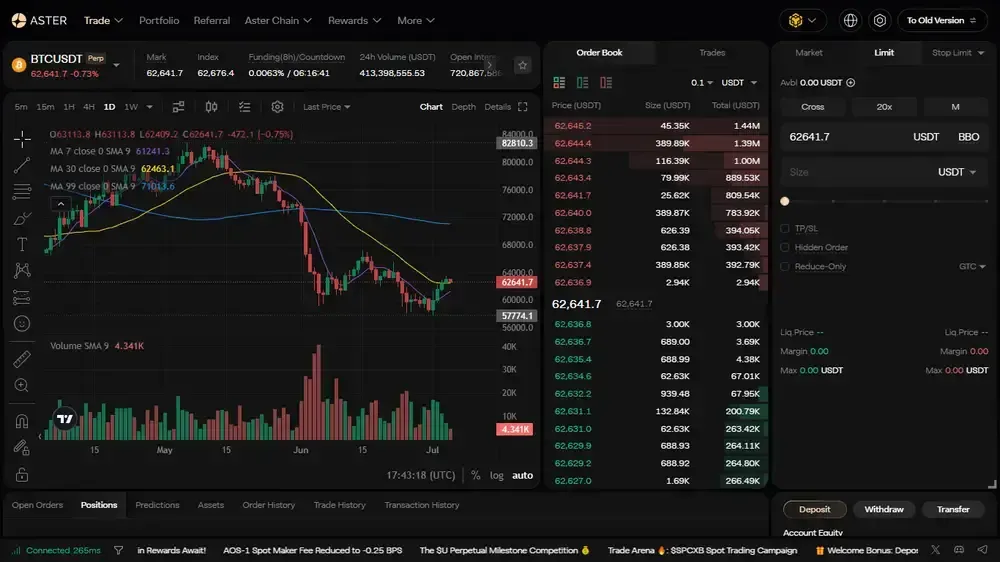Expand chart to fullscreen
Image resolution: width=1000 pixels, height=562 pixels.
click(x=523, y=107)
